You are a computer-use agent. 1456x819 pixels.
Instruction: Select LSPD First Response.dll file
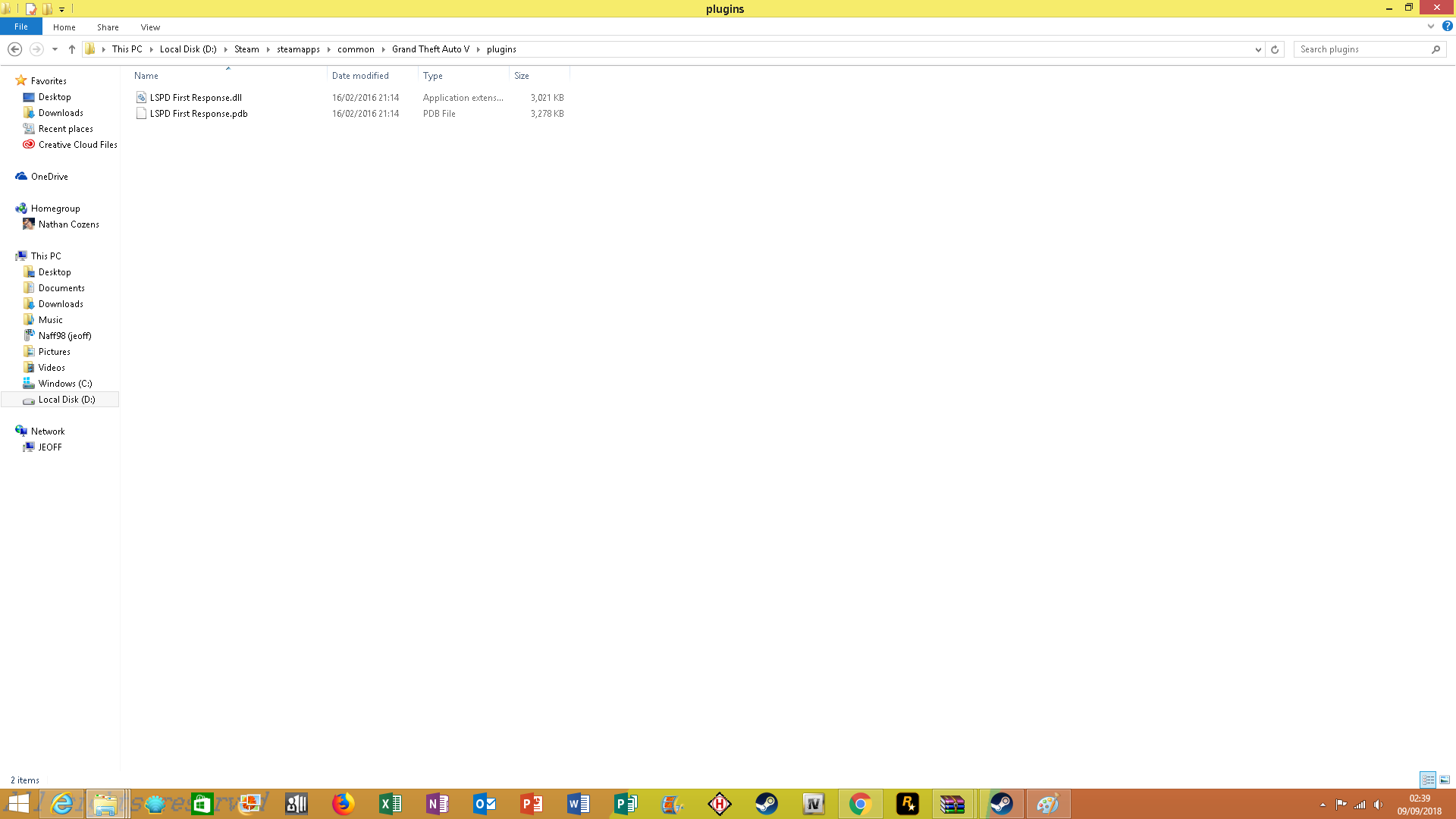[x=196, y=98]
